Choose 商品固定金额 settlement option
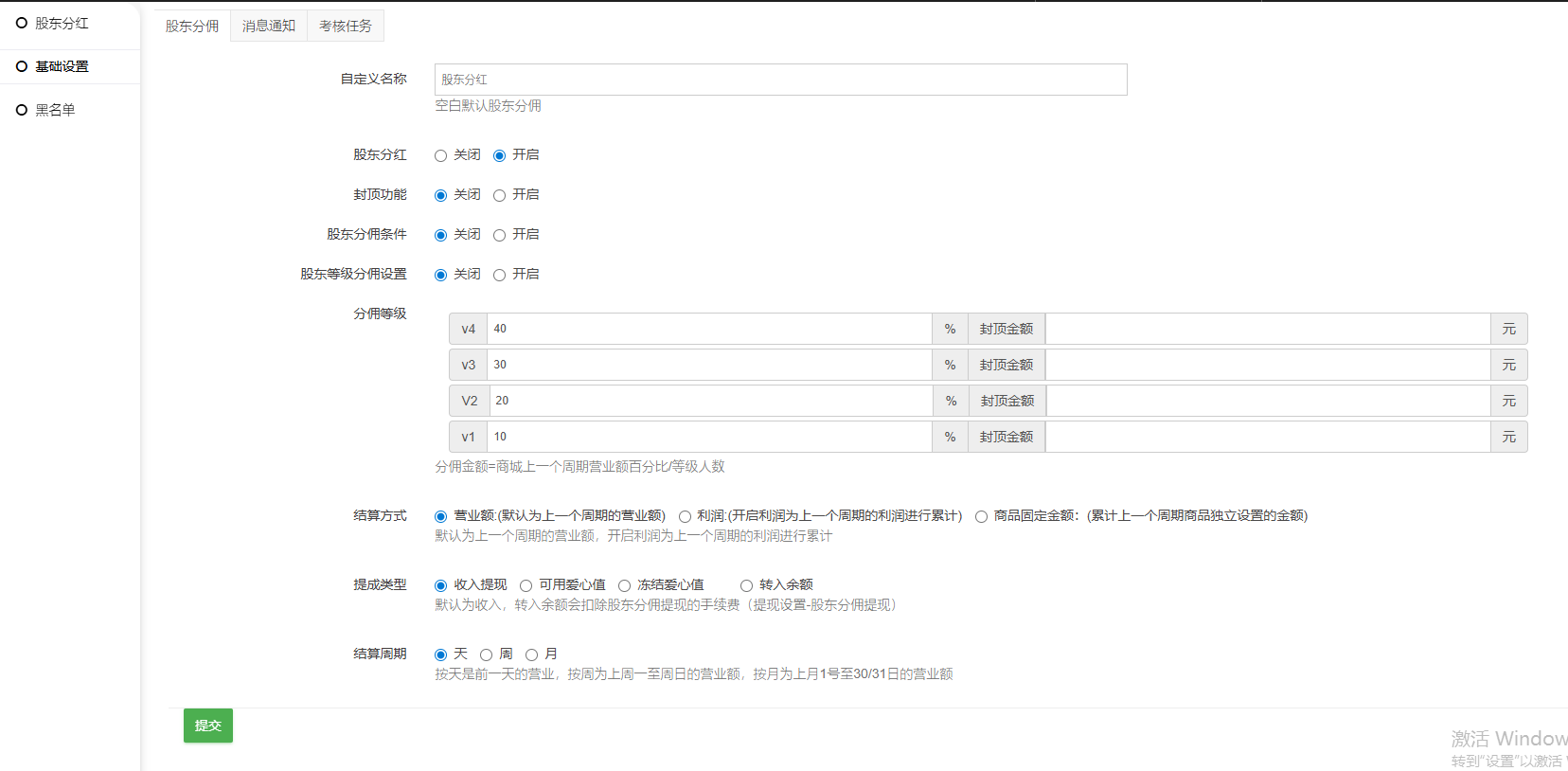This screenshot has height=771, width=1568. click(982, 517)
